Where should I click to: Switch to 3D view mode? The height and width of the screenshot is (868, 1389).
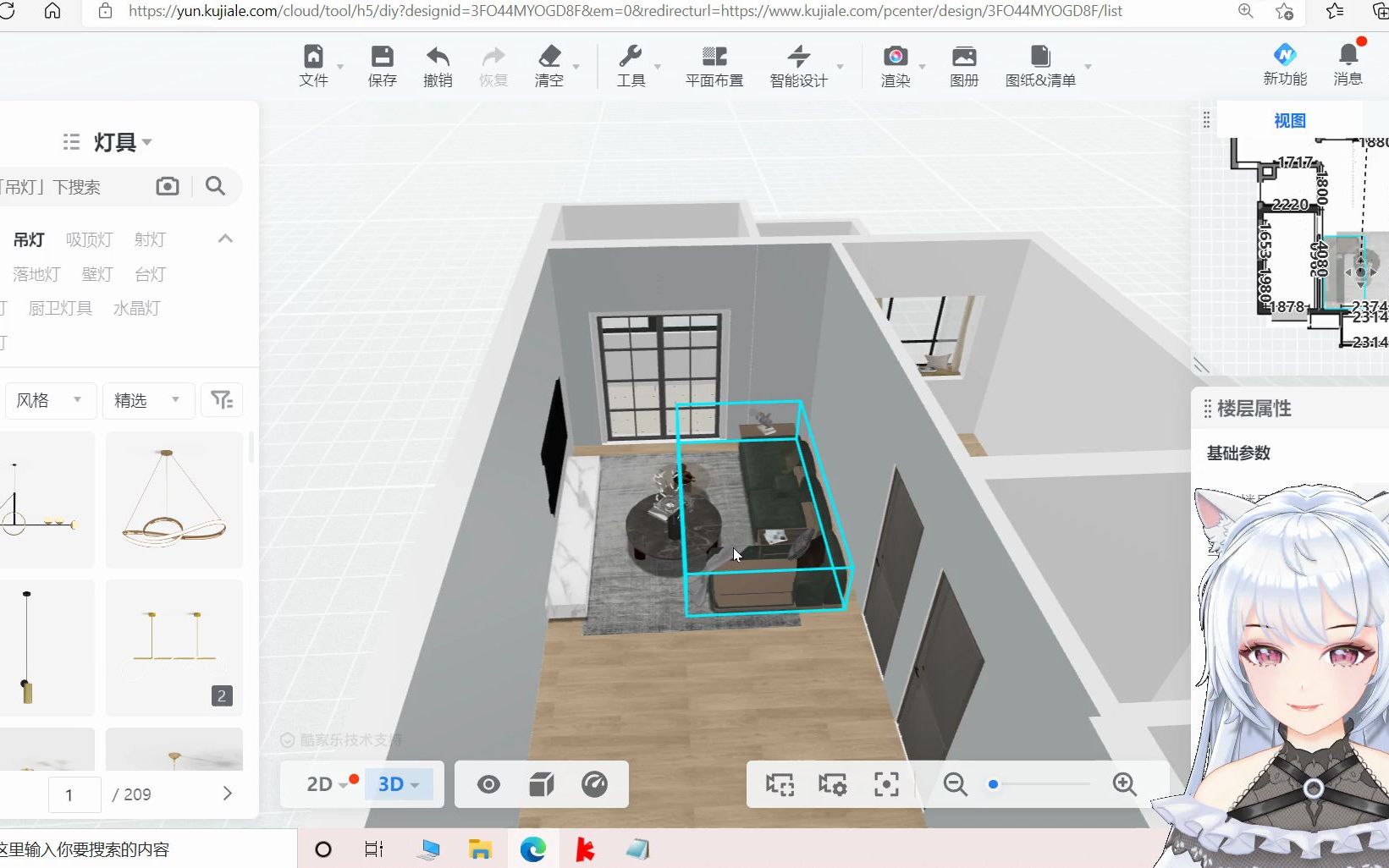(398, 784)
